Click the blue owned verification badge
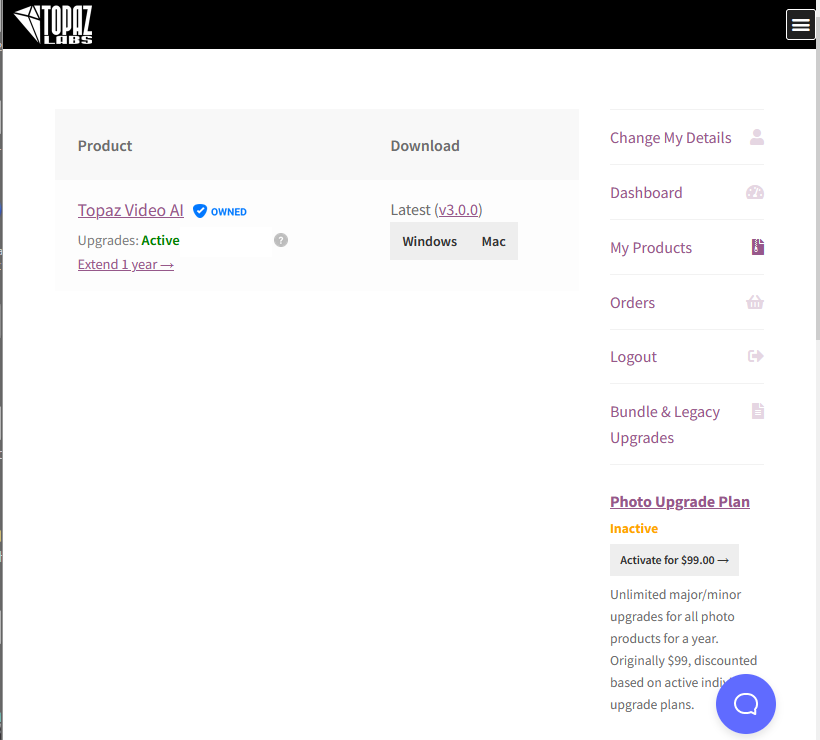Image resolution: width=820 pixels, height=740 pixels. coord(200,211)
